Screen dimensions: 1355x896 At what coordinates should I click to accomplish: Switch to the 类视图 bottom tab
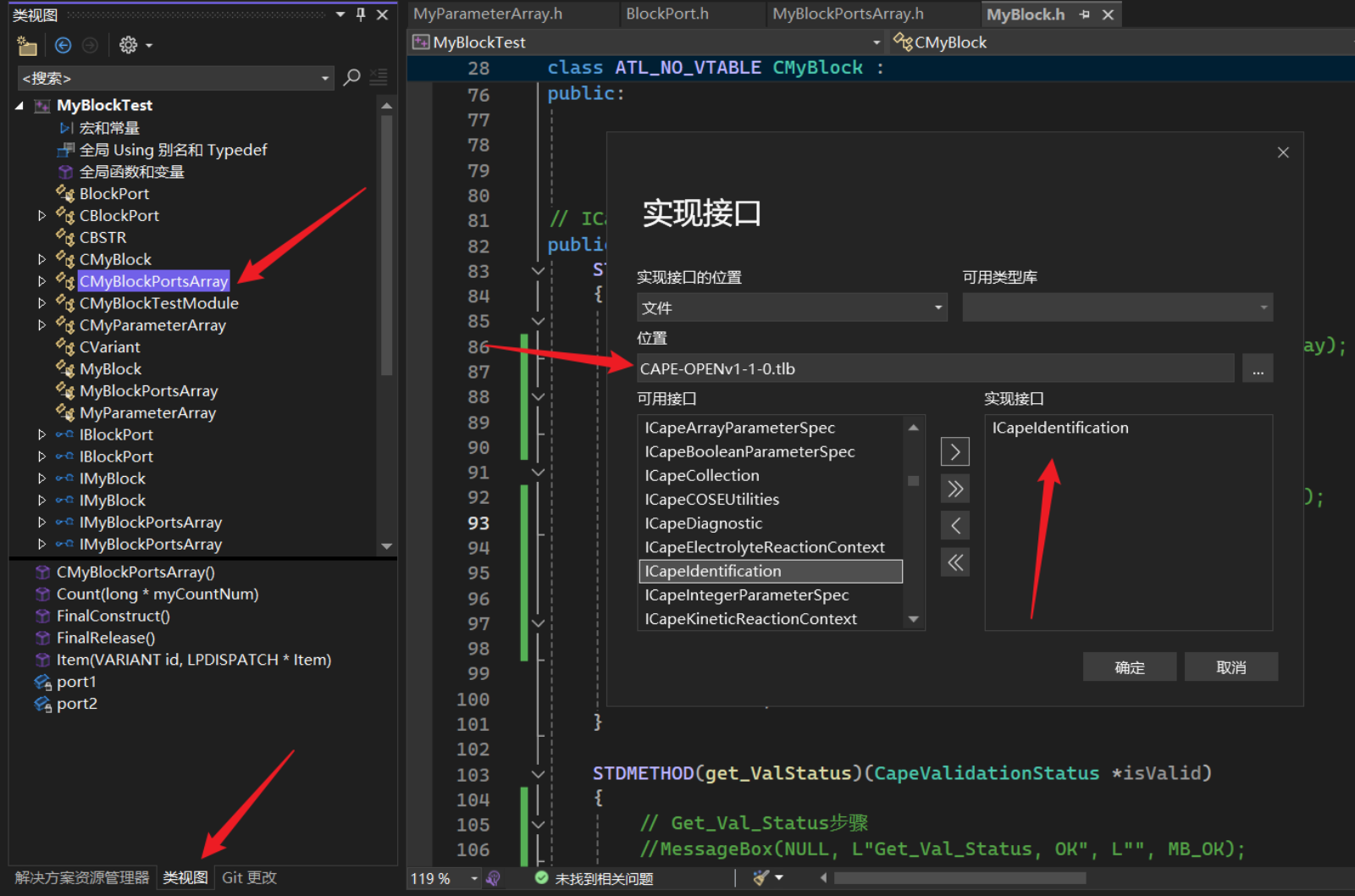pos(185,878)
